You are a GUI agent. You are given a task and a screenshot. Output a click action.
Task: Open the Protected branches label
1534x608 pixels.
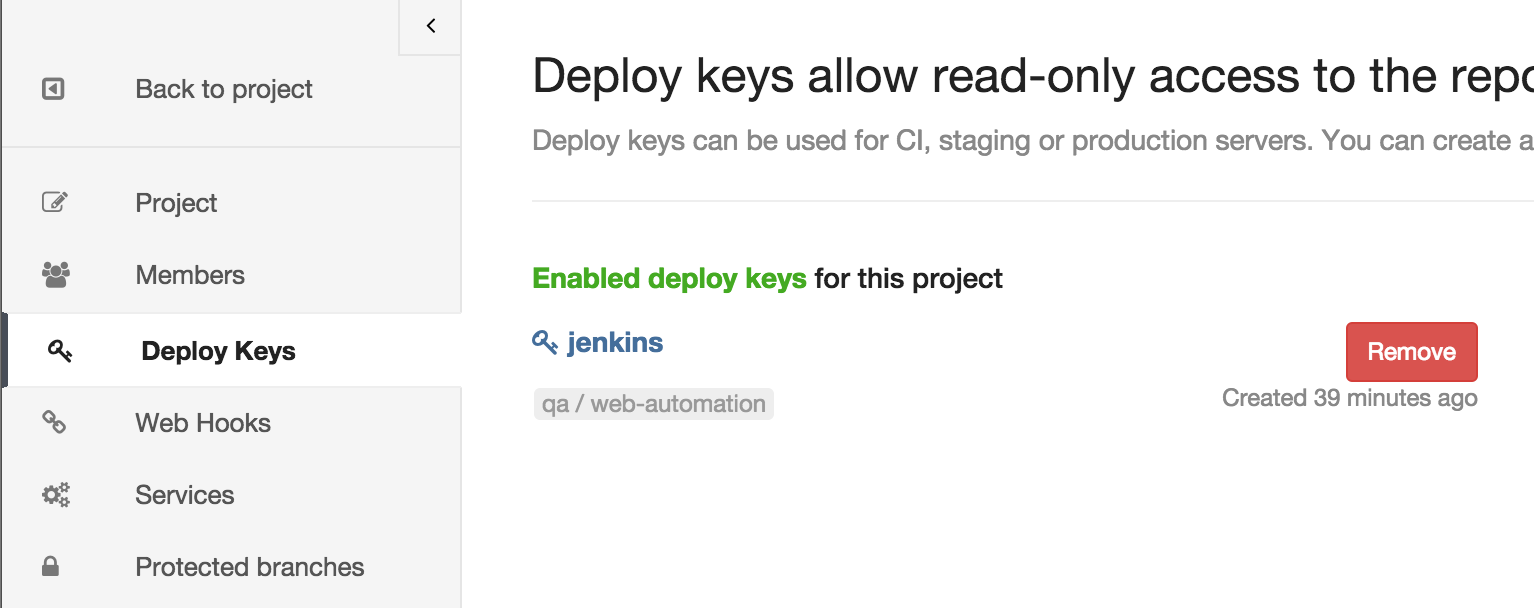[x=250, y=567]
